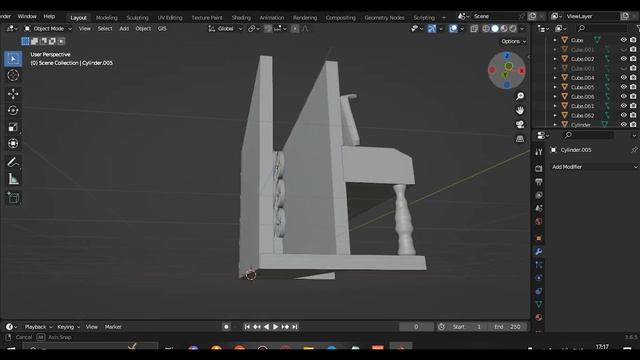Screen dimensions: 640x360
Task: Open the GIS menu
Action: click(x=162, y=29)
